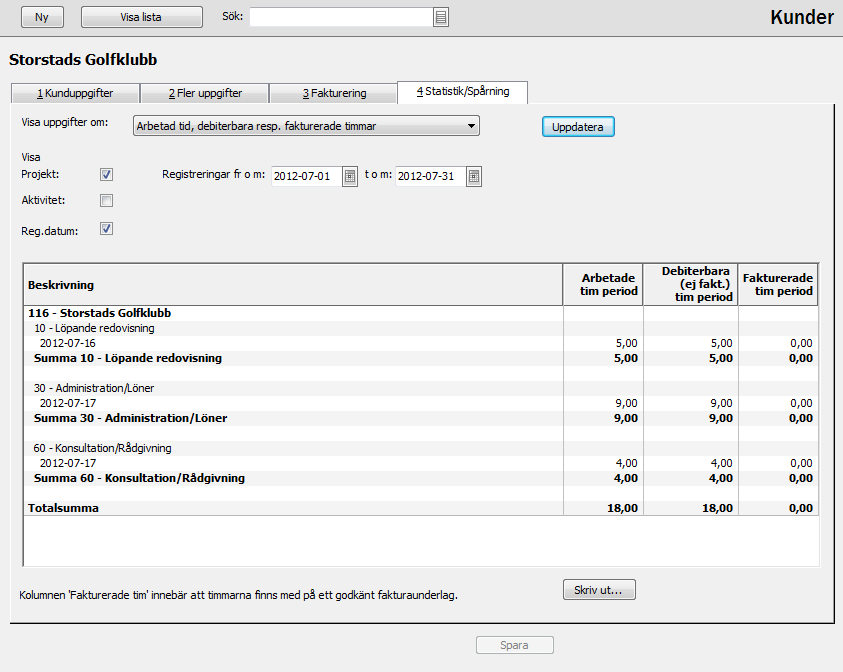The image size is (843, 672).
Task: Uncheck the Reg.datum checkbox
Action: coord(106,229)
